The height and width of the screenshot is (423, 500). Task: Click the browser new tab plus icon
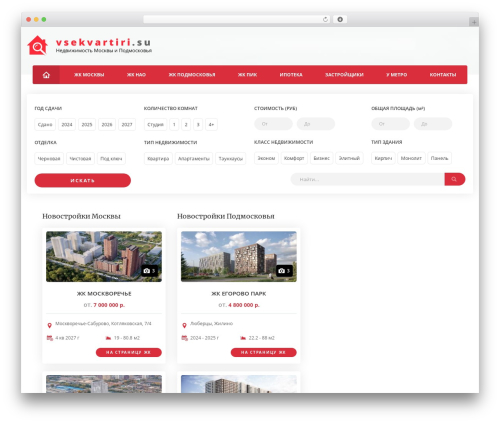coord(474,22)
